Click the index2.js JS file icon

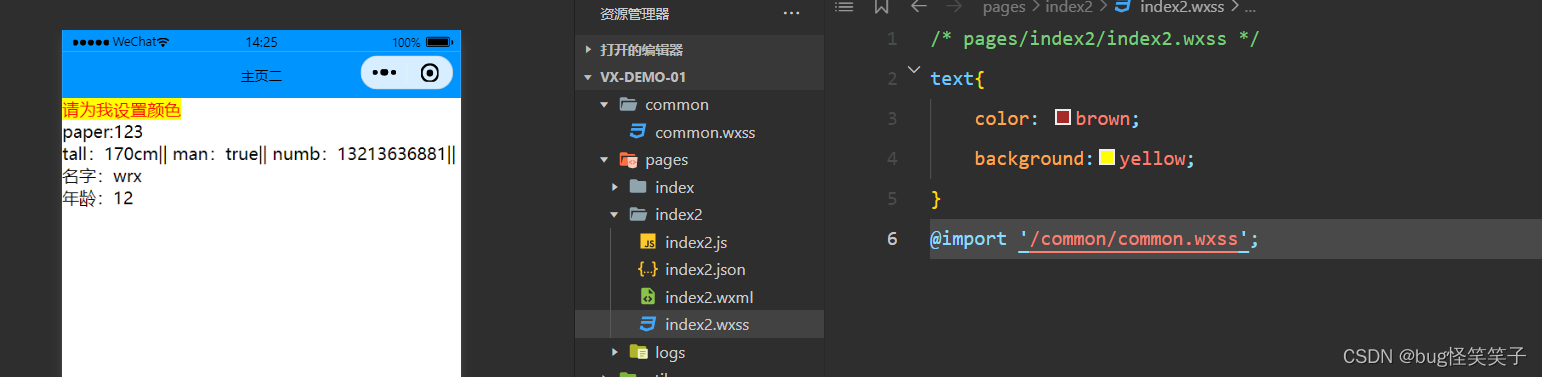pyautogui.click(x=648, y=242)
